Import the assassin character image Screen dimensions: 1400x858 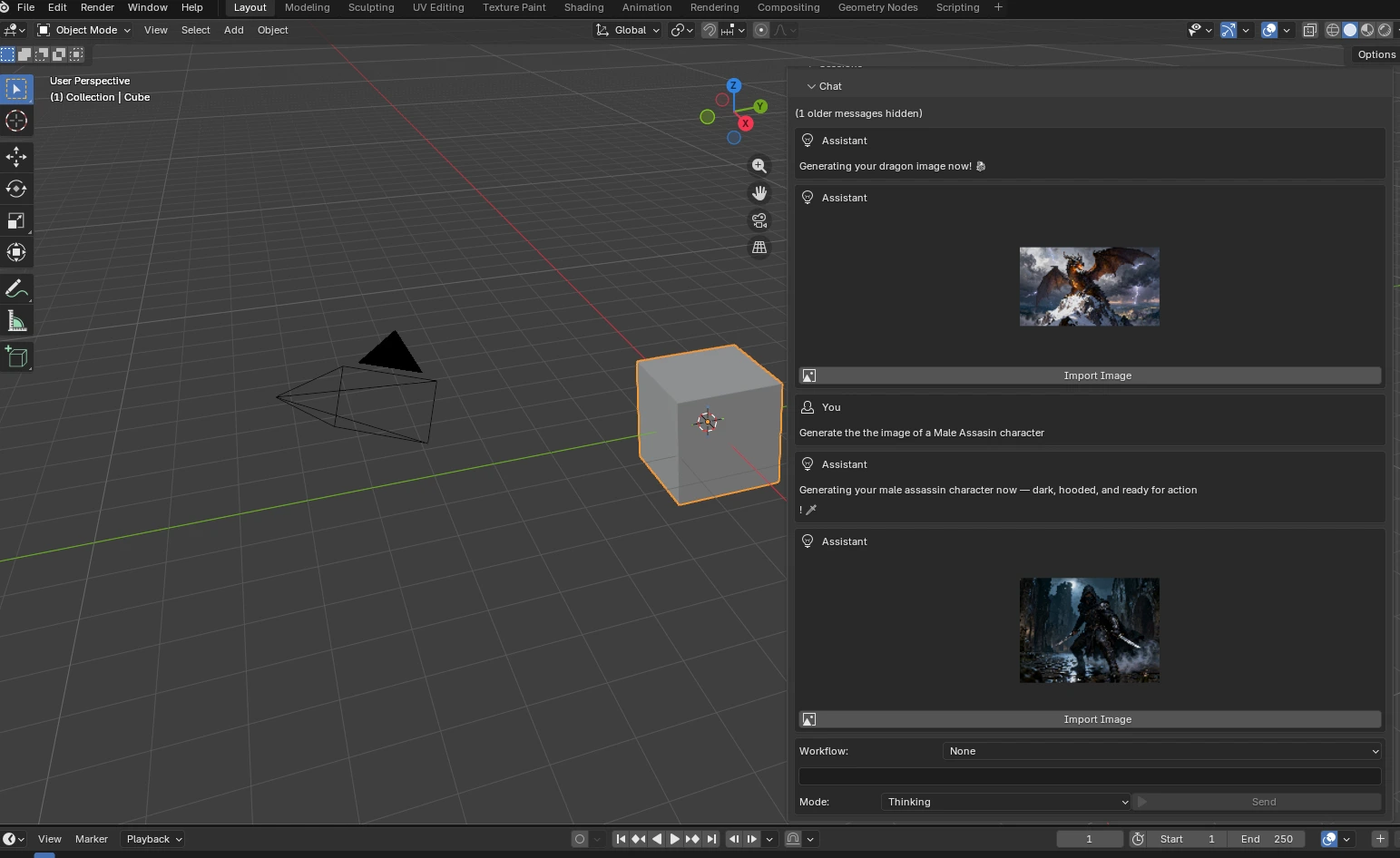point(1090,719)
